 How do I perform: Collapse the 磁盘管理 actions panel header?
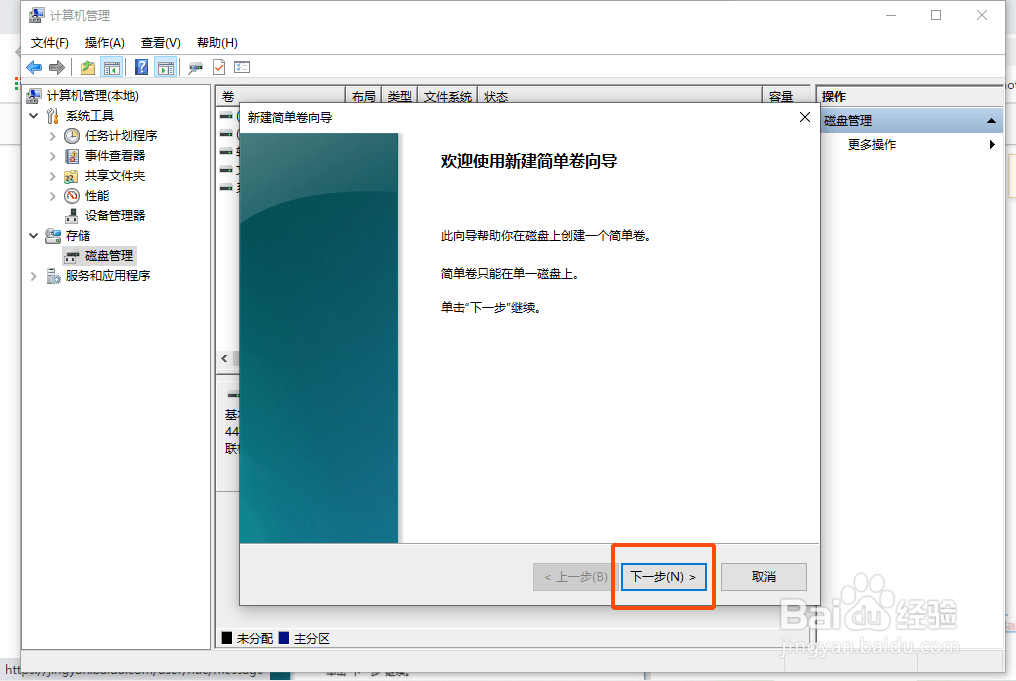click(991, 119)
